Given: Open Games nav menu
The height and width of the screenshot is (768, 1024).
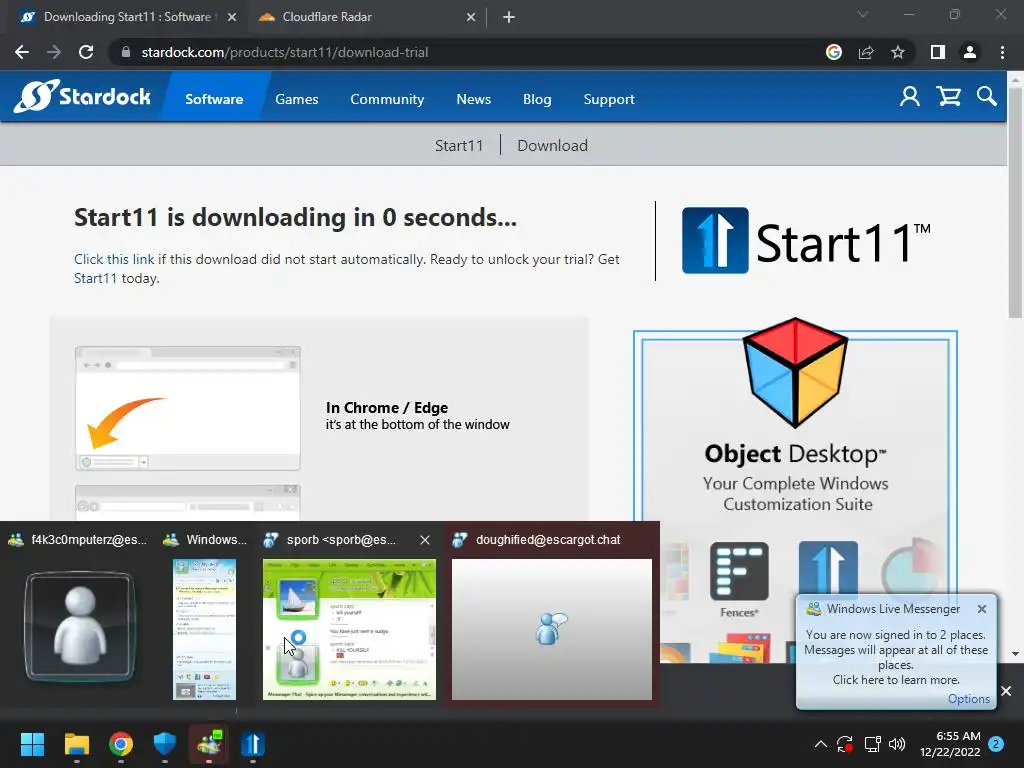Looking at the screenshot, I should click(296, 99).
